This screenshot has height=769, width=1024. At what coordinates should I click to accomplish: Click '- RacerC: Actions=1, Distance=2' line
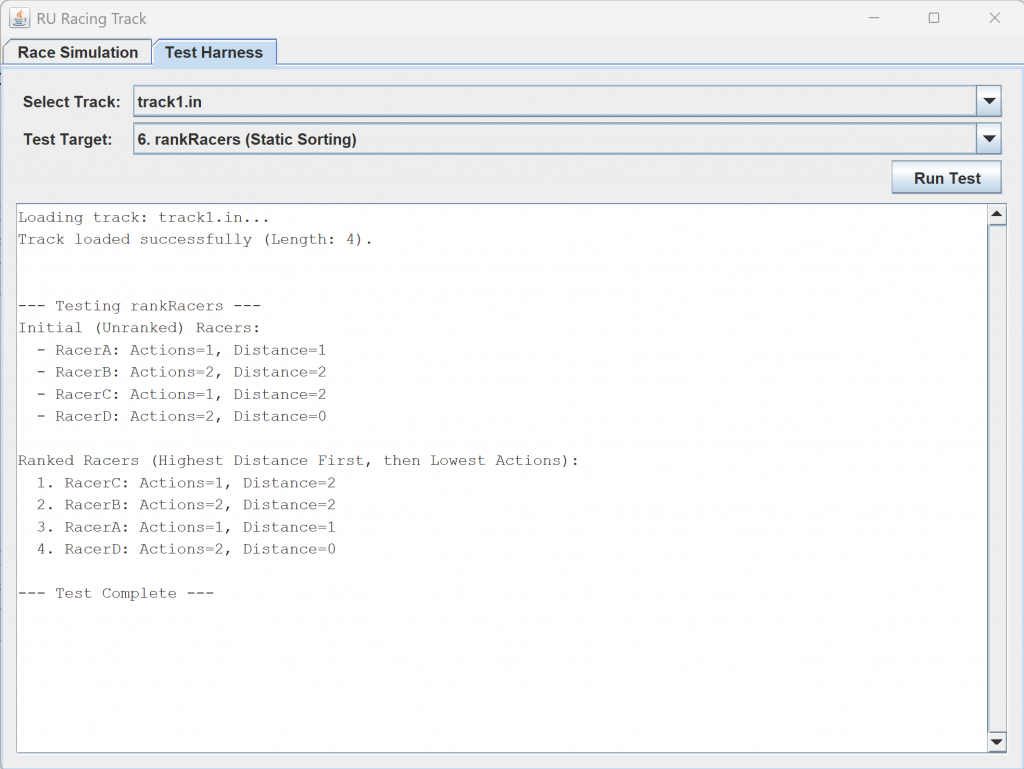[181, 394]
